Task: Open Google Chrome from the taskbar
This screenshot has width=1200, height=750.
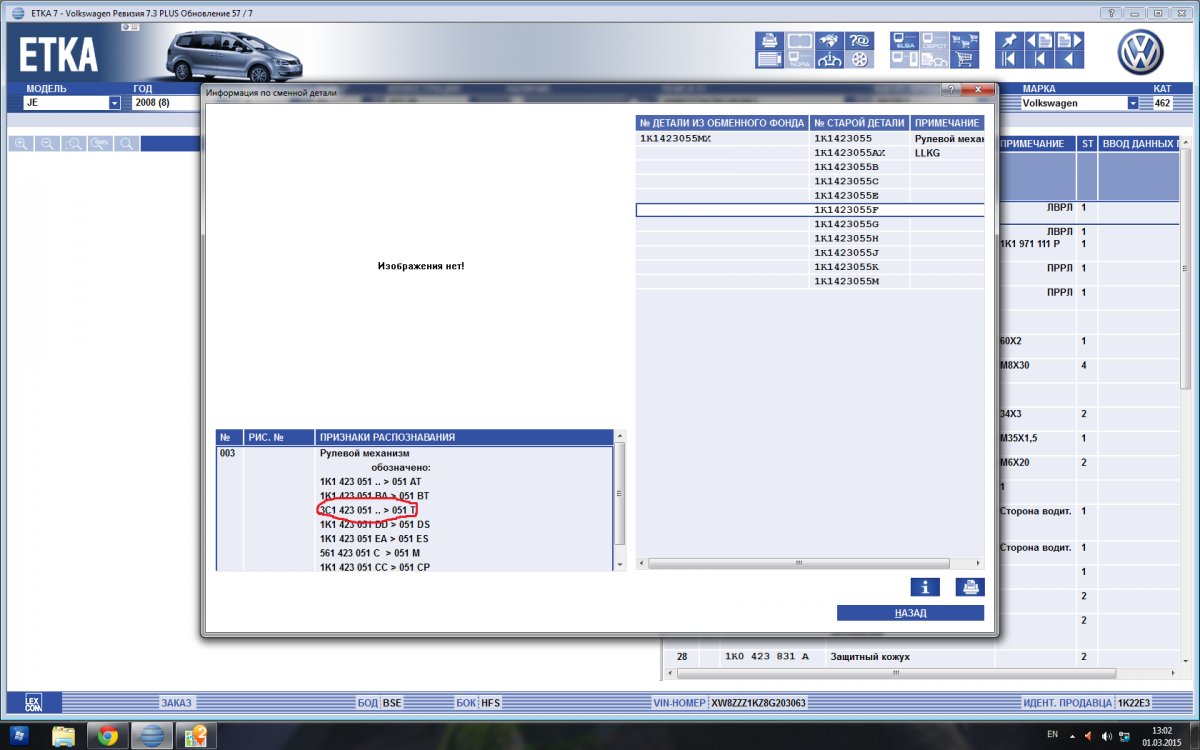Action: pos(107,736)
